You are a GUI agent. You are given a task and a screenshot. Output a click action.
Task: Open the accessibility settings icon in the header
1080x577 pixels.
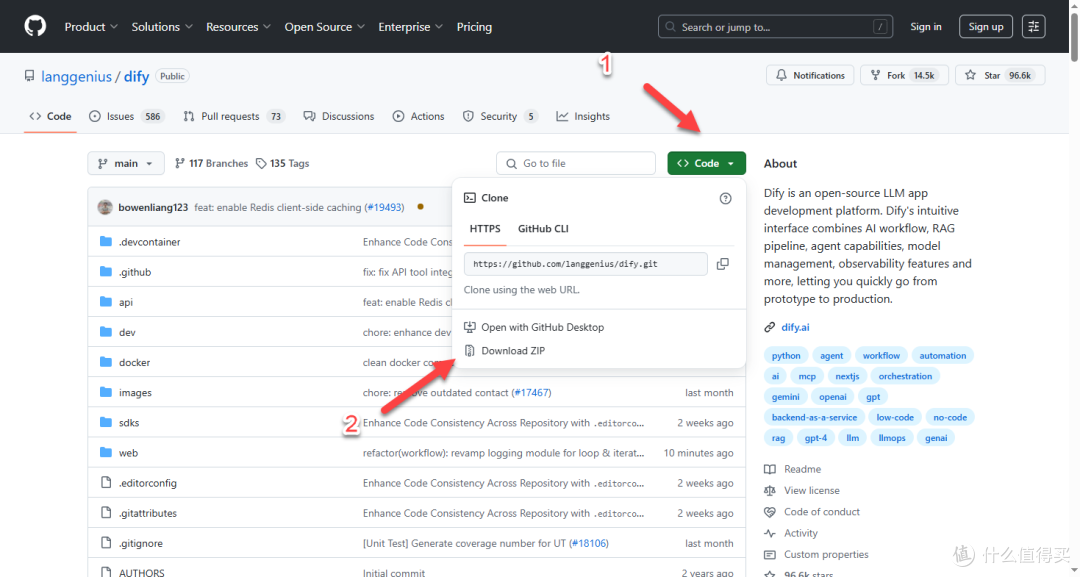pyautogui.click(x=1033, y=26)
